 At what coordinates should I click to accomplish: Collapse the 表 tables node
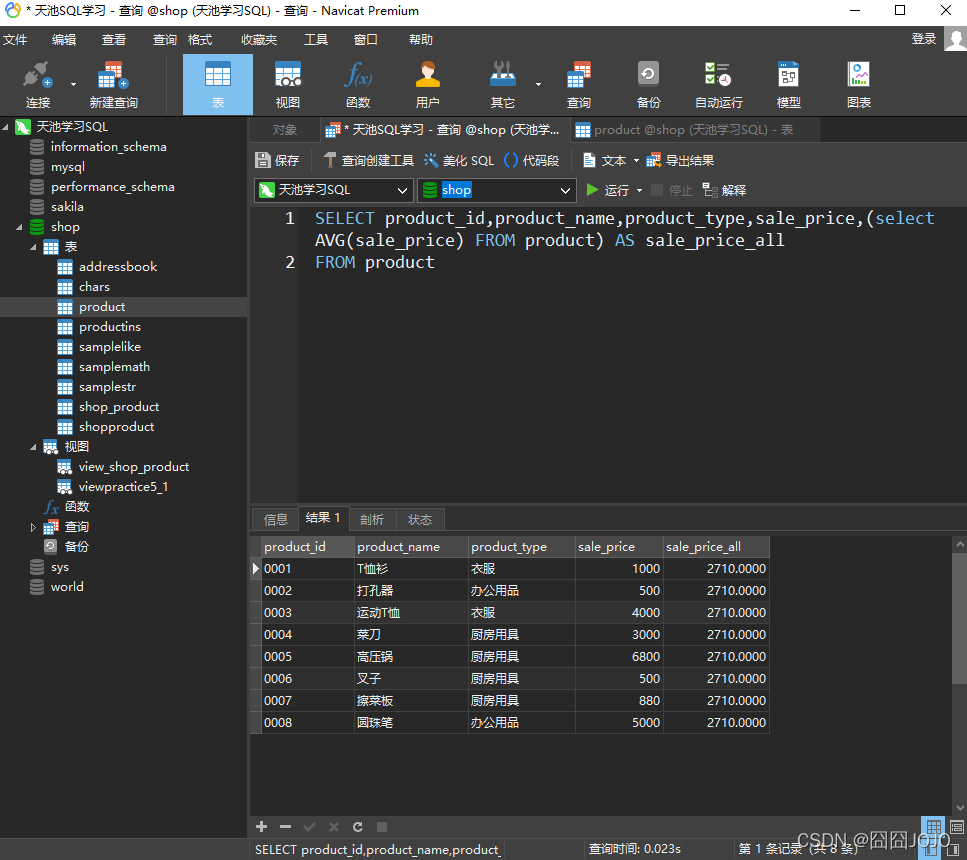tap(33, 247)
